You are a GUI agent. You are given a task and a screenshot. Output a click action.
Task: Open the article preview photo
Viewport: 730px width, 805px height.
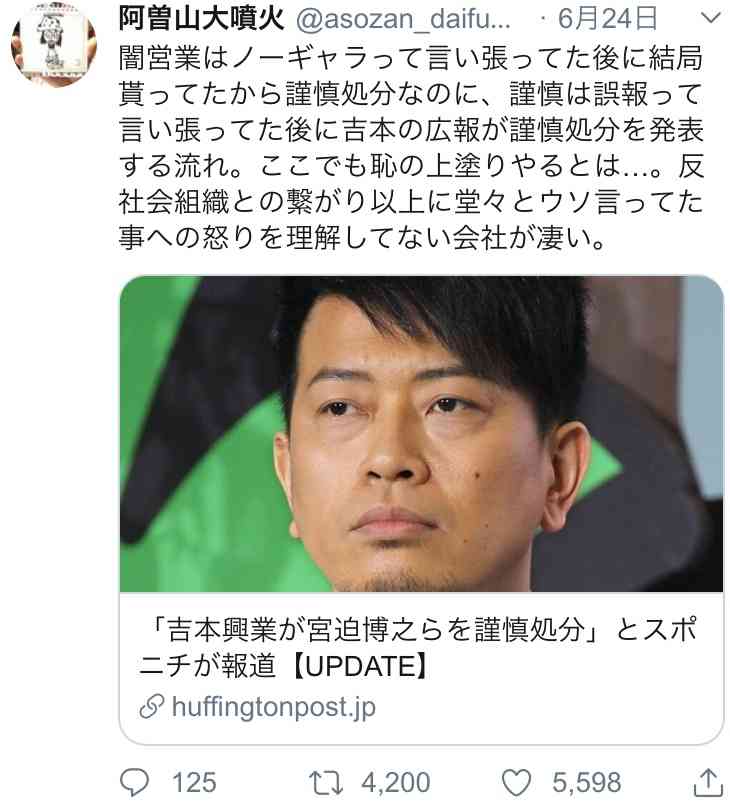(x=421, y=434)
